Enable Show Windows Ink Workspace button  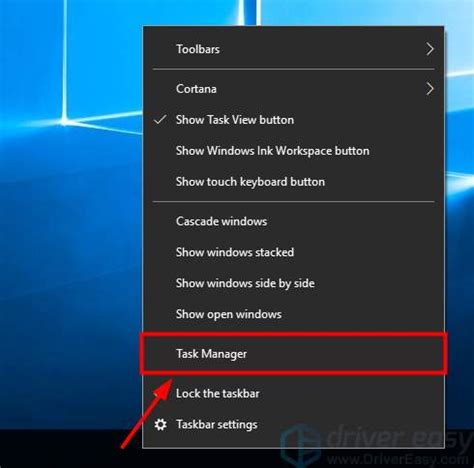(293, 151)
